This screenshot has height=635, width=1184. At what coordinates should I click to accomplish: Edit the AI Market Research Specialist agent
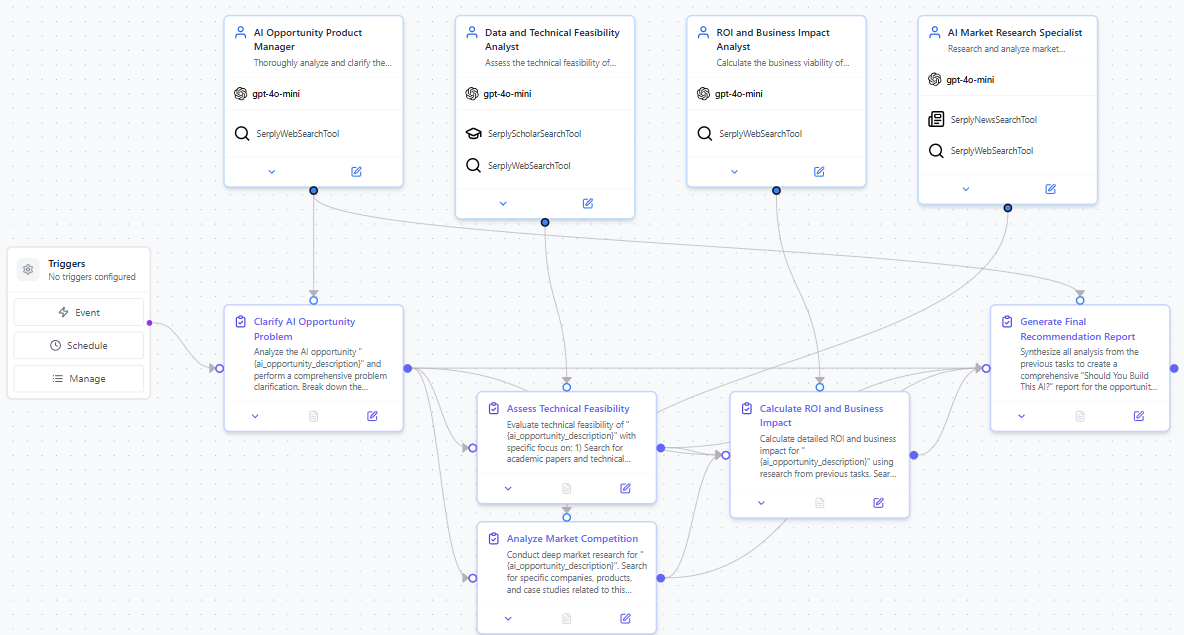[1050, 189]
